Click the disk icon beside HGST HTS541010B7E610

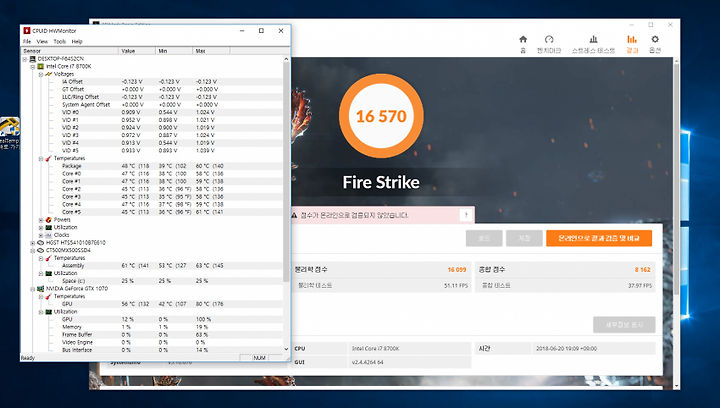pyautogui.click(x=40, y=243)
